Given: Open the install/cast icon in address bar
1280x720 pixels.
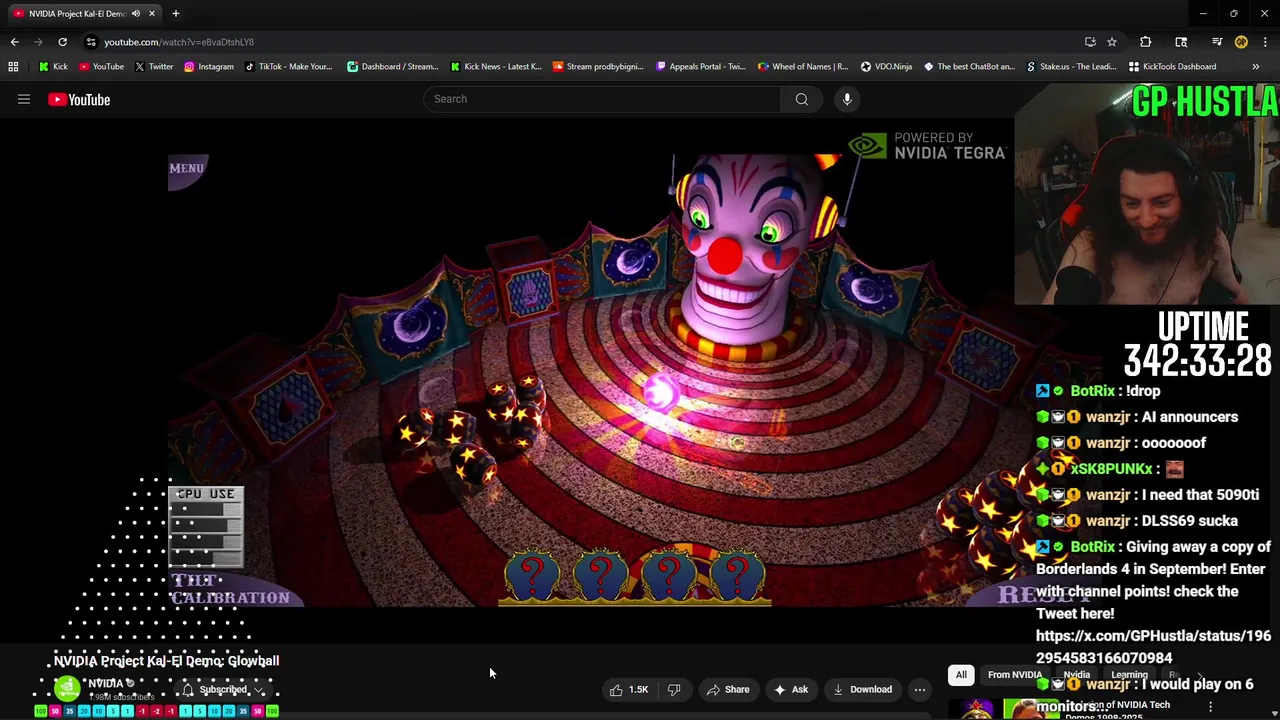Looking at the screenshot, I should 1090,42.
